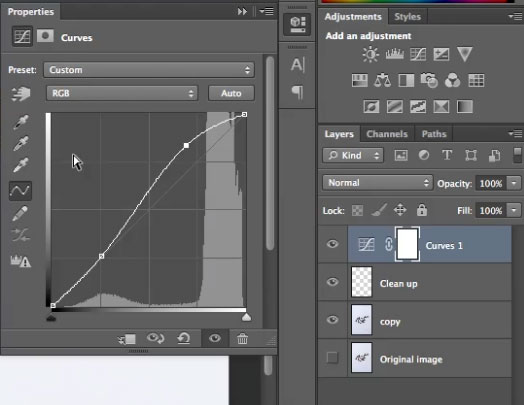Toggle visibility of the Curves 1 layer
Screen dimensions: 524x405
pos(332,244)
